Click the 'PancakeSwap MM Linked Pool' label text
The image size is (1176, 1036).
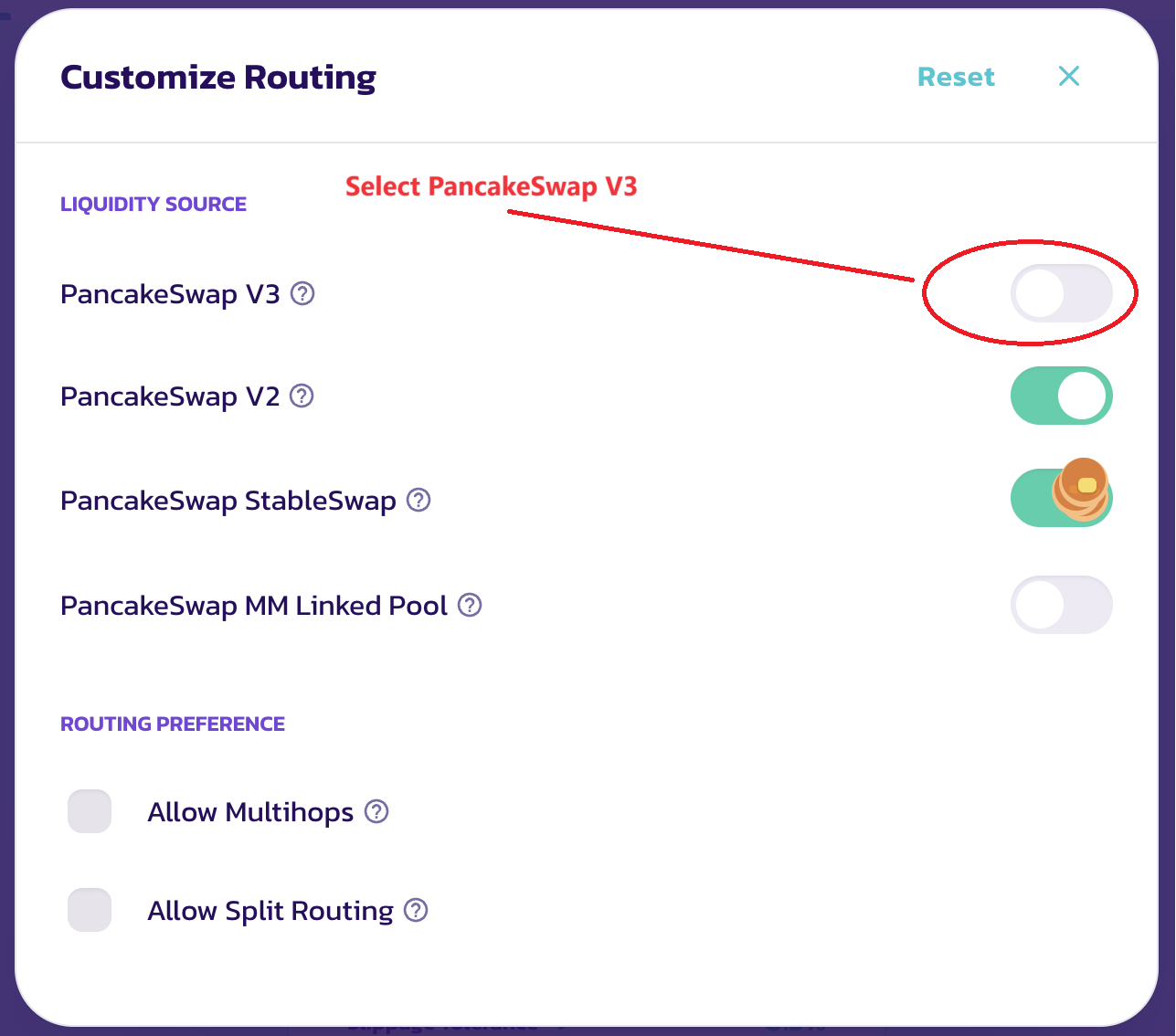(254, 606)
